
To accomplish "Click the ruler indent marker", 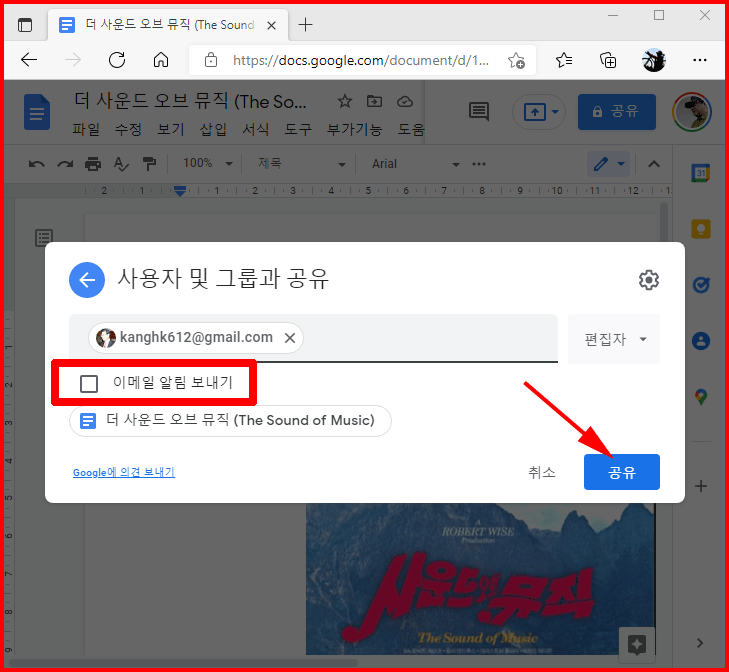I will coord(180,190).
